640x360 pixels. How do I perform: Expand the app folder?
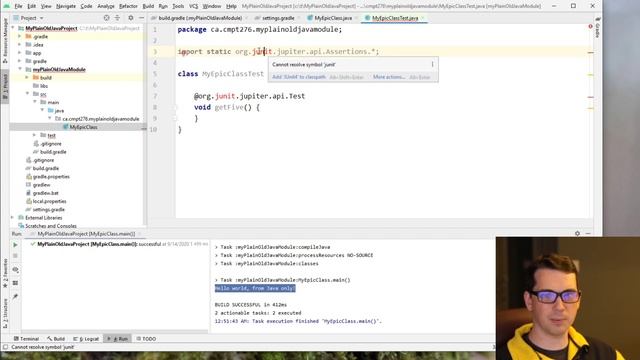[20, 53]
